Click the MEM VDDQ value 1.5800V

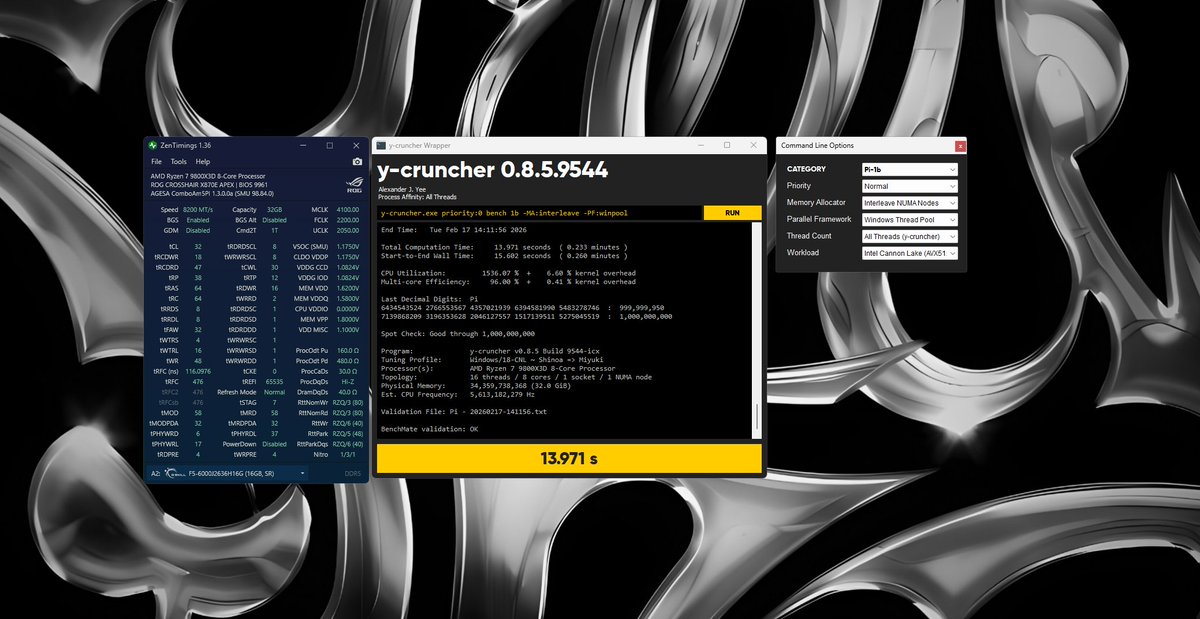pos(347,298)
